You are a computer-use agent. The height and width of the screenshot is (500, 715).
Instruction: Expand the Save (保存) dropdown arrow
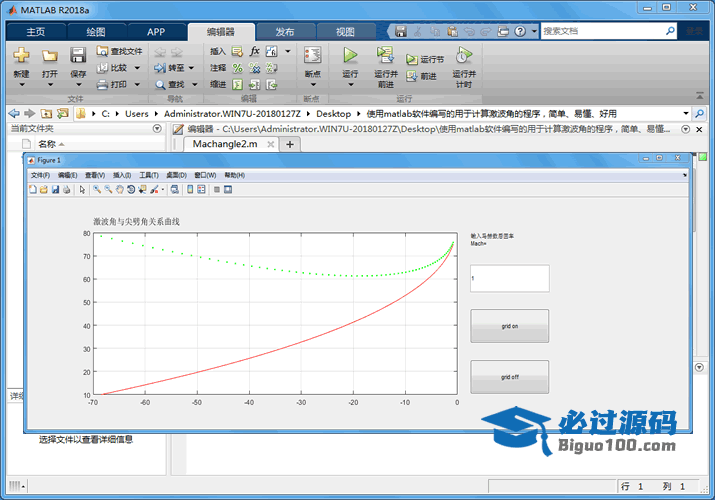click(x=78, y=84)
